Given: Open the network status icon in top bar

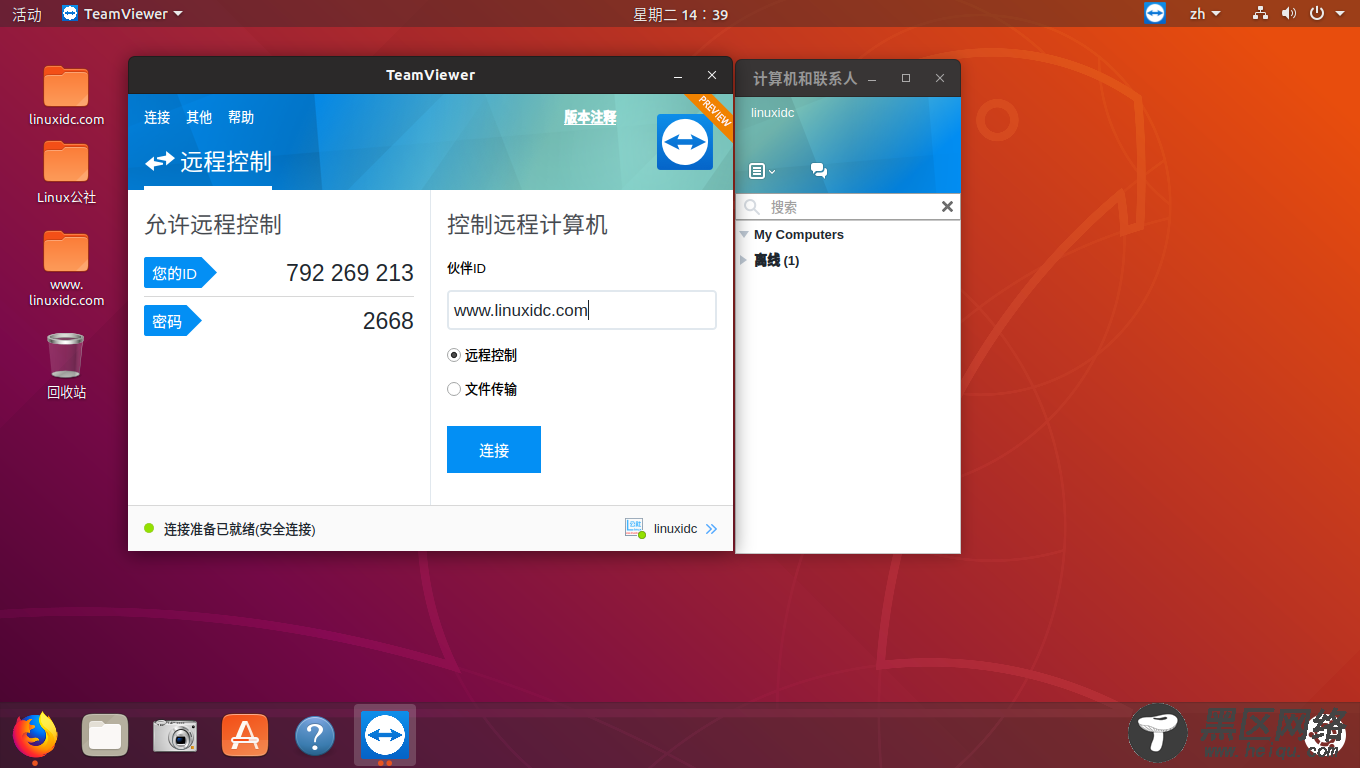Looking at the screenshot, I should point(1260,13).
